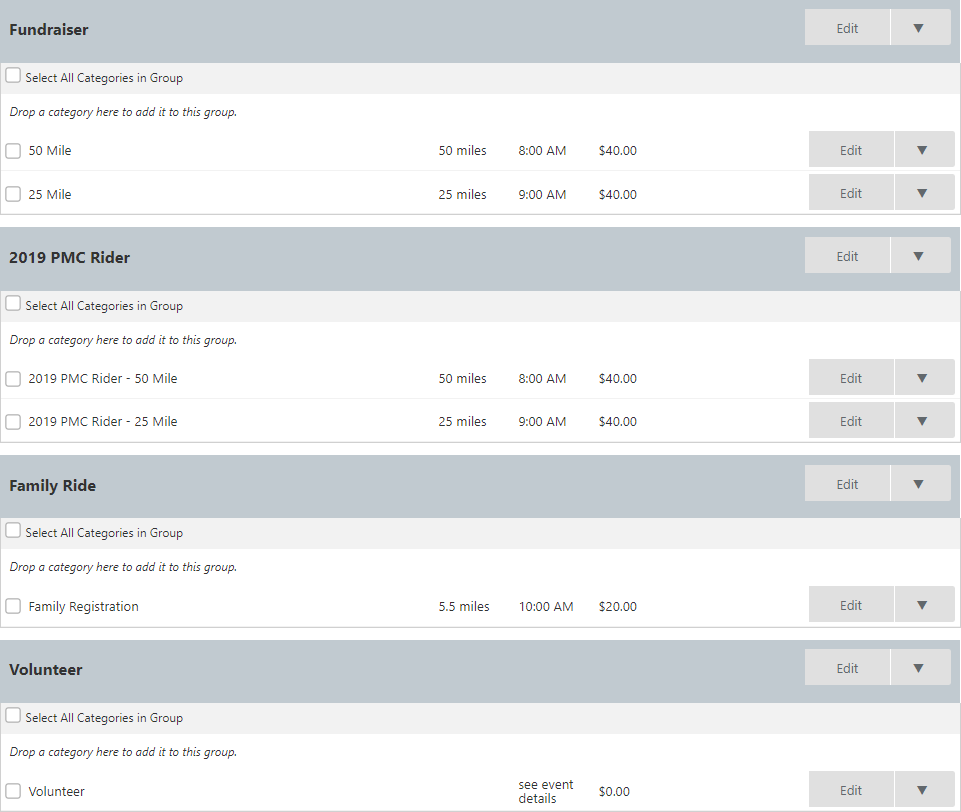Tick the 50 Mile category checkbox
Viewport: 961px width, 812px height.
click(13, 151)
